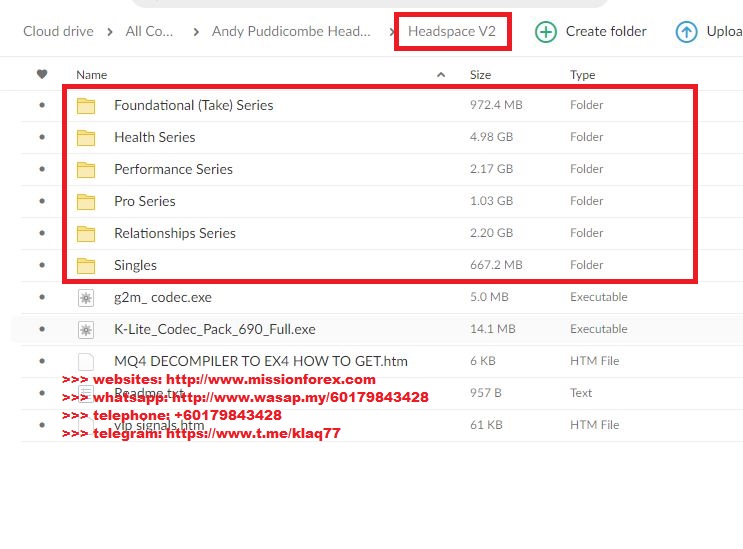Viewport: 743px width, 549px height.
Task: Sort by the Type column header
Action: coord(582,75)
